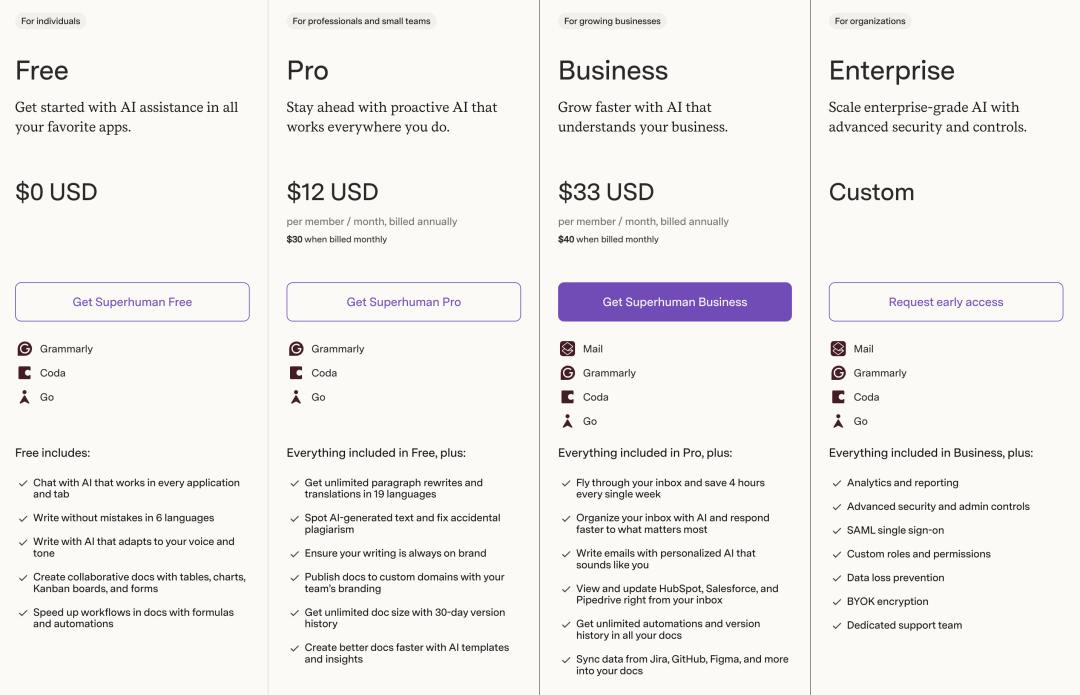Click the Enterprise plan heading

click(892, 71)
